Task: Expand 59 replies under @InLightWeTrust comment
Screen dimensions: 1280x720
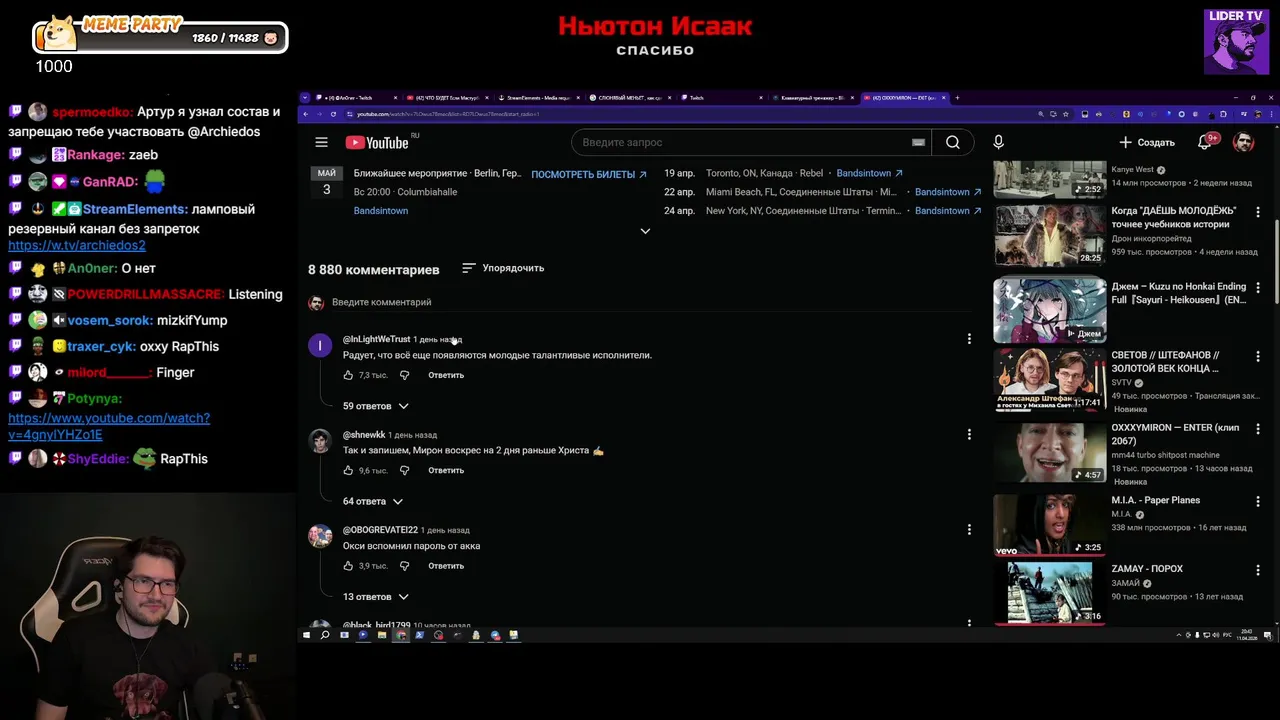Action: coord(376,406)
